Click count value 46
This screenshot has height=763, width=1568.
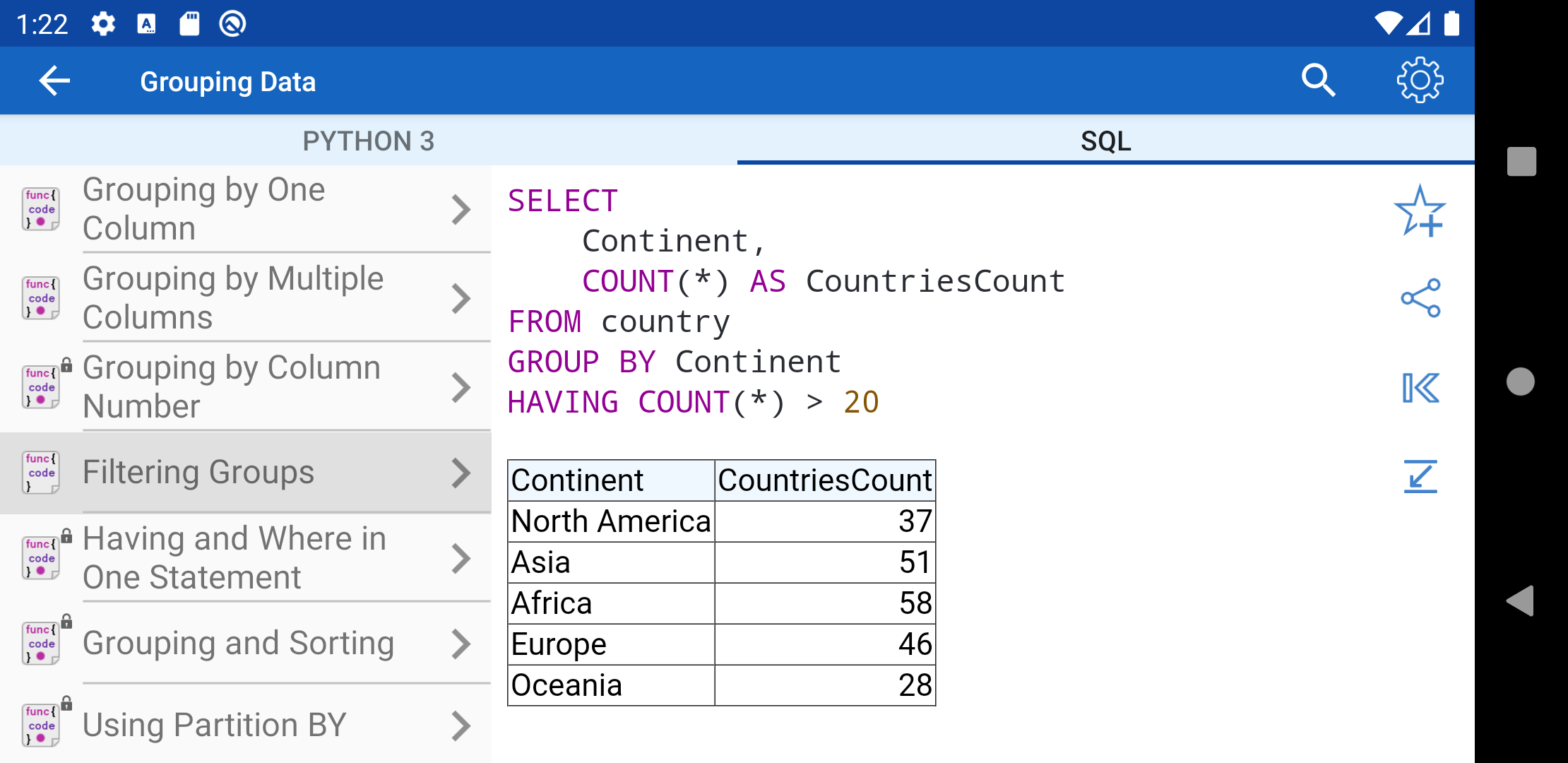coord(825,644)
